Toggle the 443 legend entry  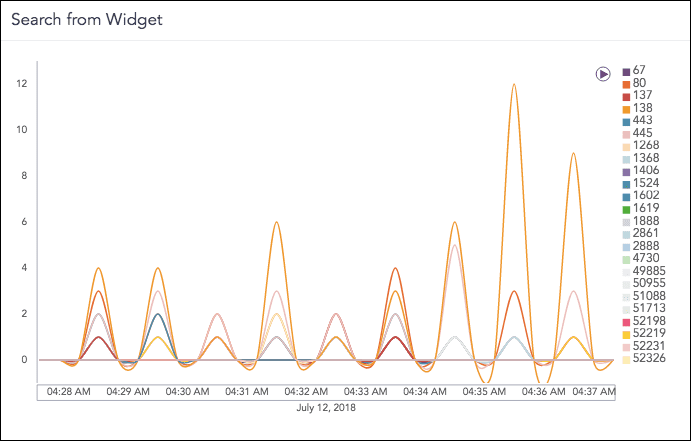click(x=643, y=121)
